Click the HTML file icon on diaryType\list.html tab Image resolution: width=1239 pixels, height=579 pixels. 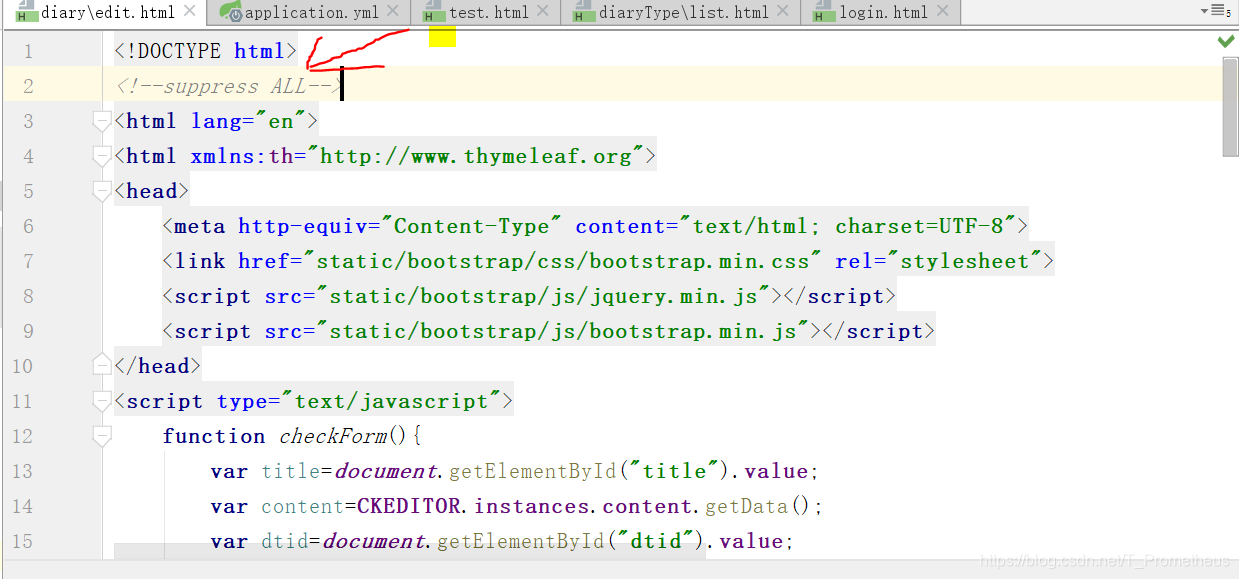pos(584,13)
